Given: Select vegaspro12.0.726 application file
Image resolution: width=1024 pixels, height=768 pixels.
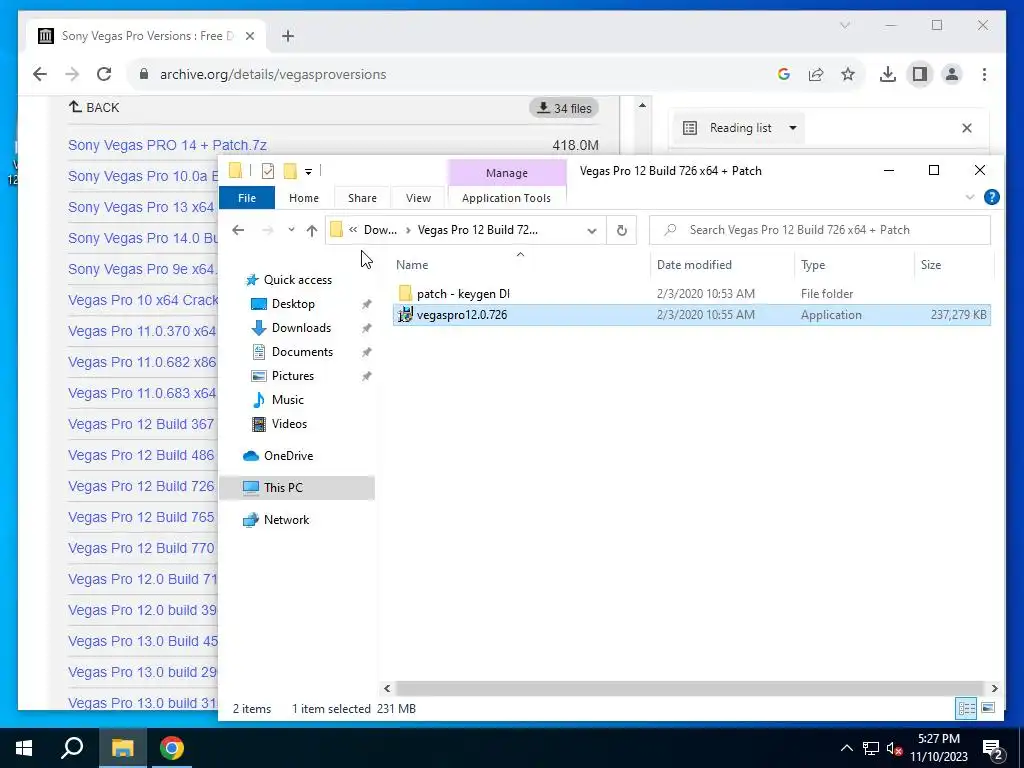Looking at the screenshot, I should pos(692,315).
